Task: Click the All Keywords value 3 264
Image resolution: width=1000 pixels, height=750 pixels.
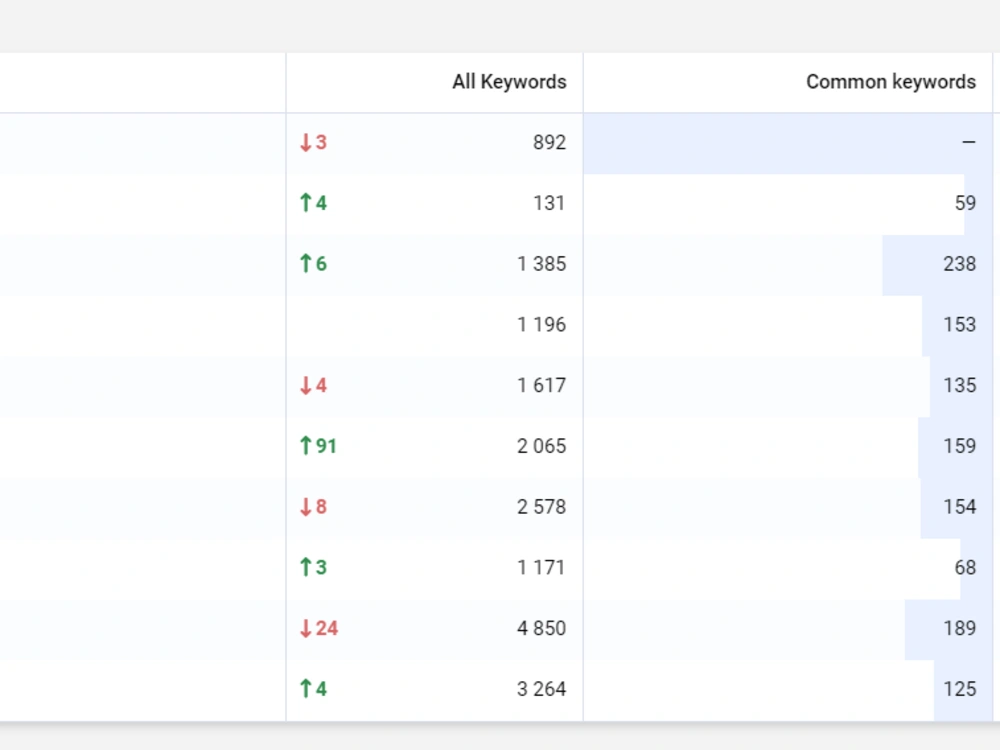Action: pos(541,689)
